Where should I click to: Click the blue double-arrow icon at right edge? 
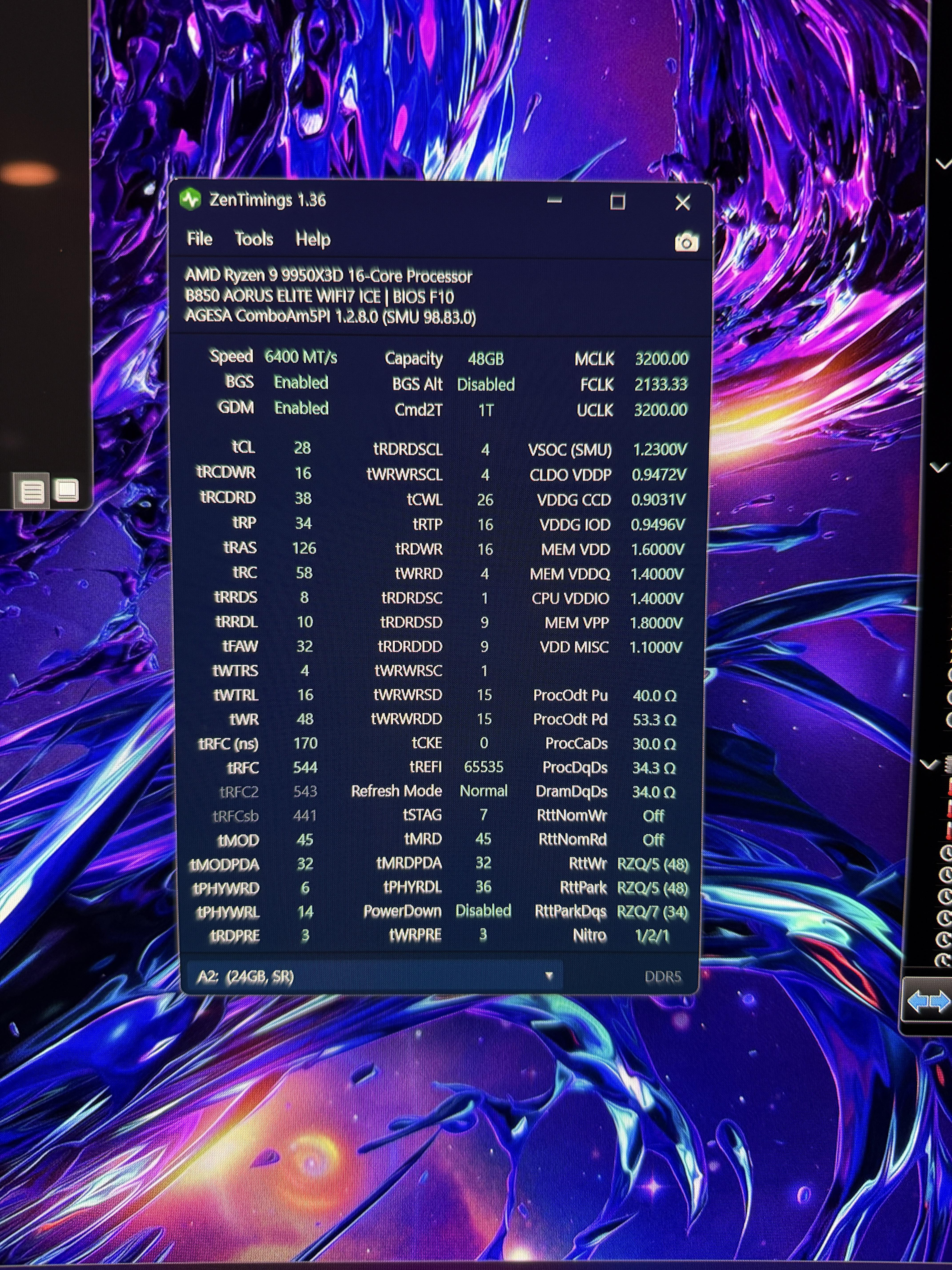[x=928, y=1001]
